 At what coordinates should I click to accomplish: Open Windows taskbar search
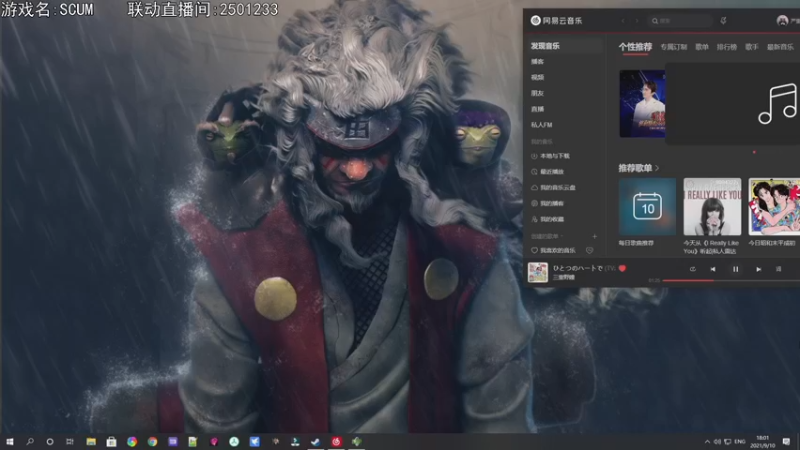click(x=30, y=442)
